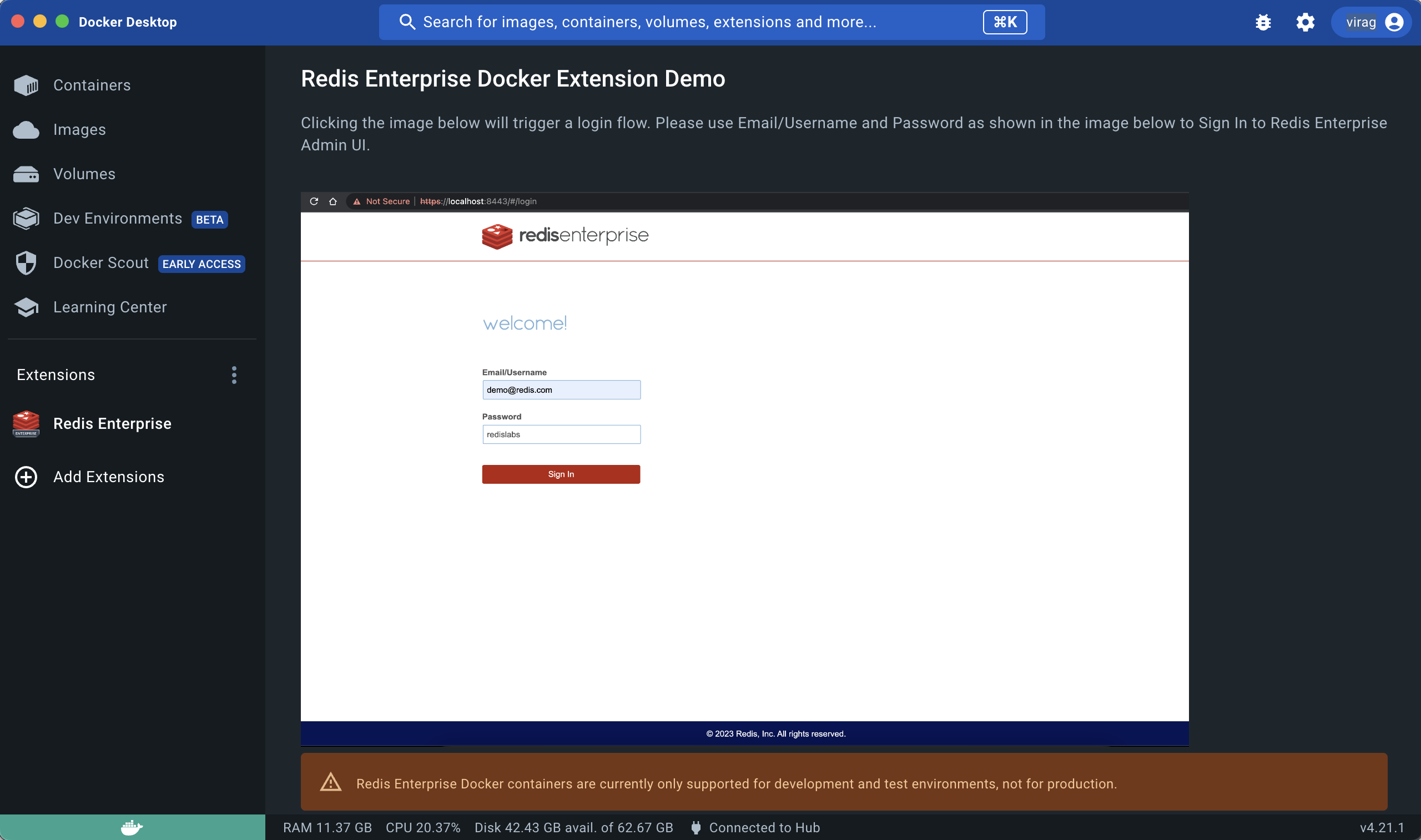Click the Images cloud icon
Screen dimensions: 1421x840
pyautogui.click(x=26, y=130)
